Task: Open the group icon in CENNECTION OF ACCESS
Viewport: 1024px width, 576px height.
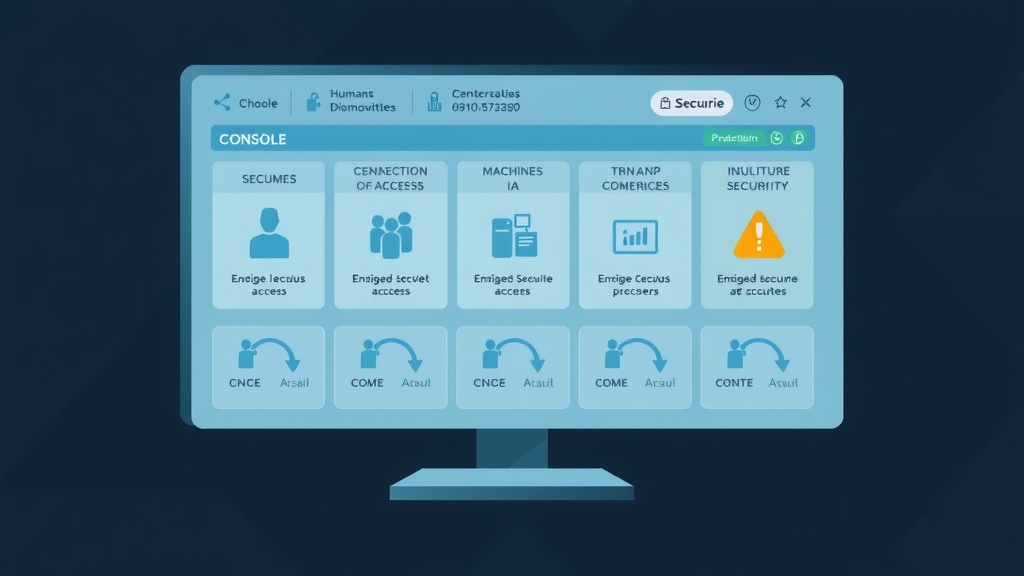Action: pos(391,234)
